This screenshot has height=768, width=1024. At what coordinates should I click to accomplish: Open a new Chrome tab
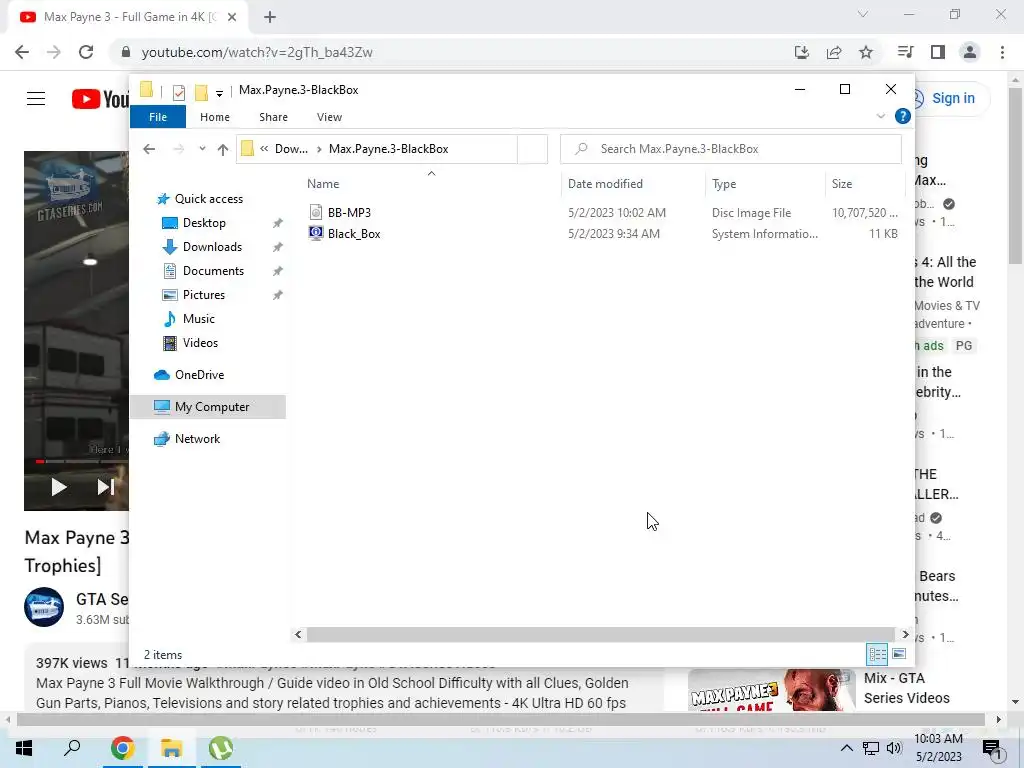[x=270, y=17]
